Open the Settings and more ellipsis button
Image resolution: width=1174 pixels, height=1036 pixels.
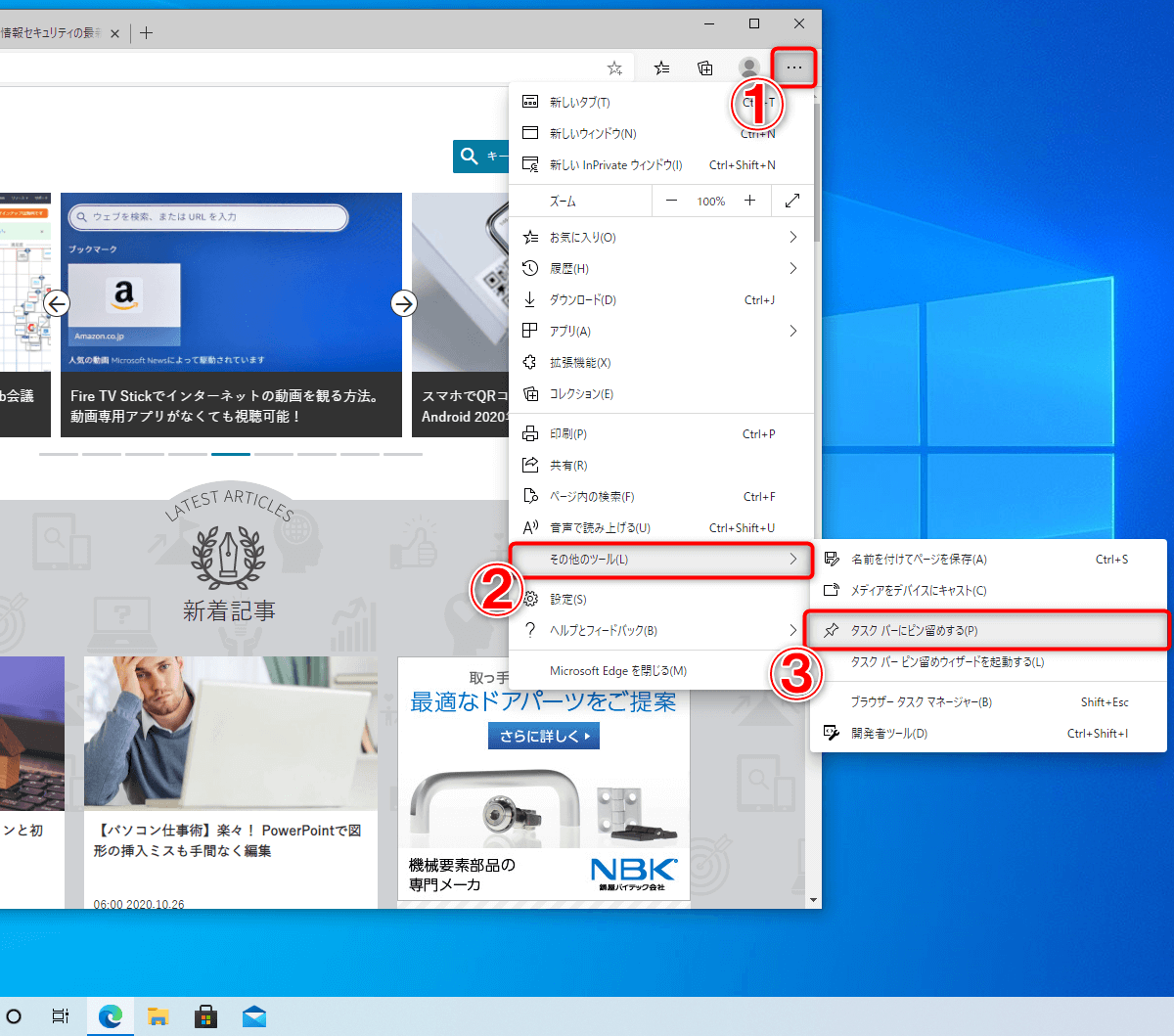click(x=793, y=68)
